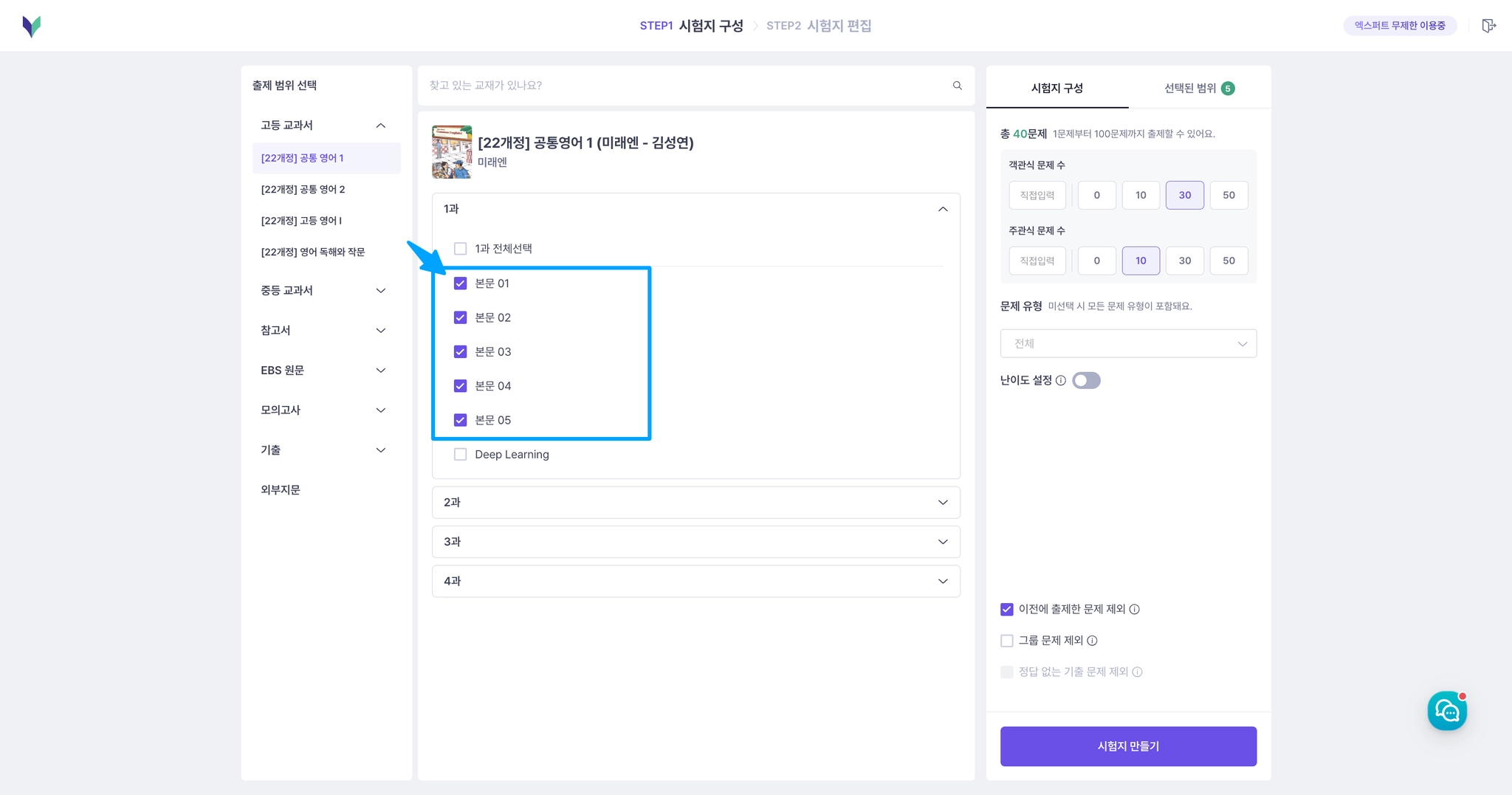Image resolution: width=1512 pixels, height=795 pixels.
Task: Click the search magnifier icon
Action: (x=958, y=86)
